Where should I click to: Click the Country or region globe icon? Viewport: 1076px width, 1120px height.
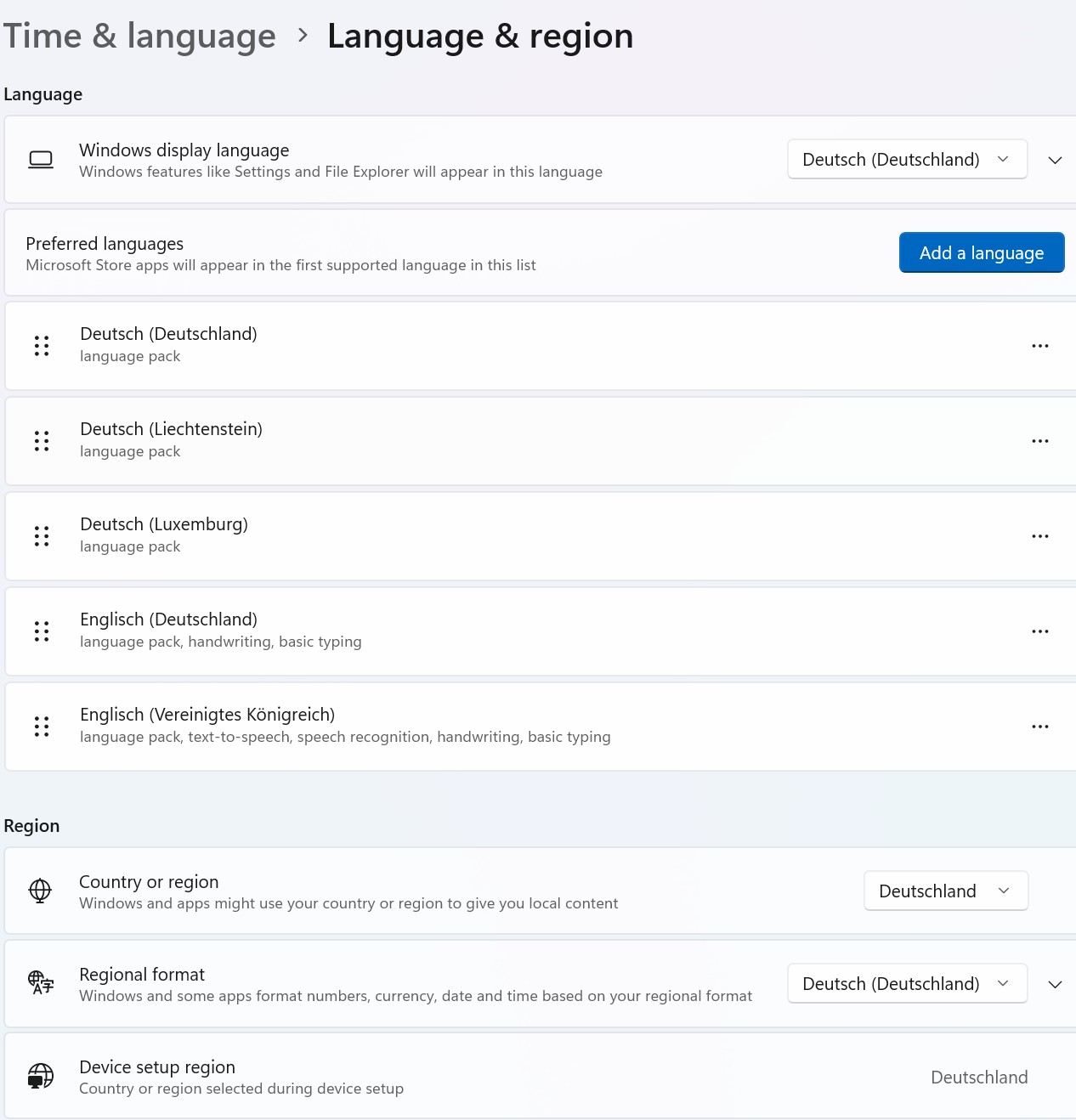pos(40,891)
